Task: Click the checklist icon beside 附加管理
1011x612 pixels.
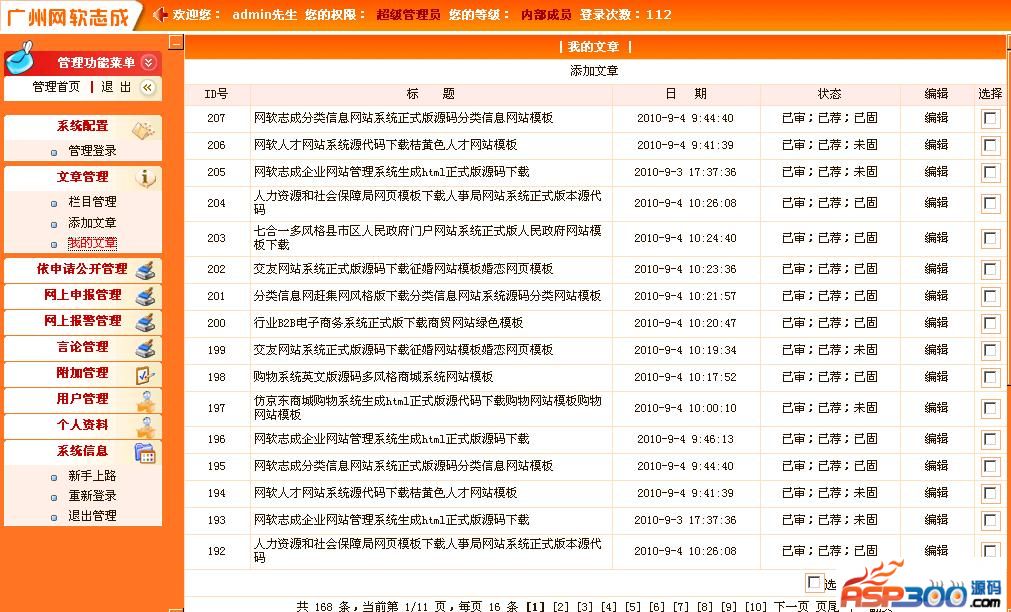Action: point(146,375)
